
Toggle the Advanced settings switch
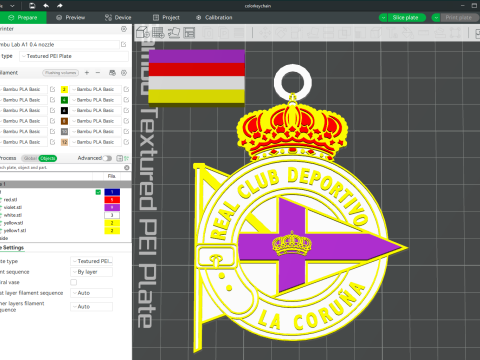coord(107,158)
